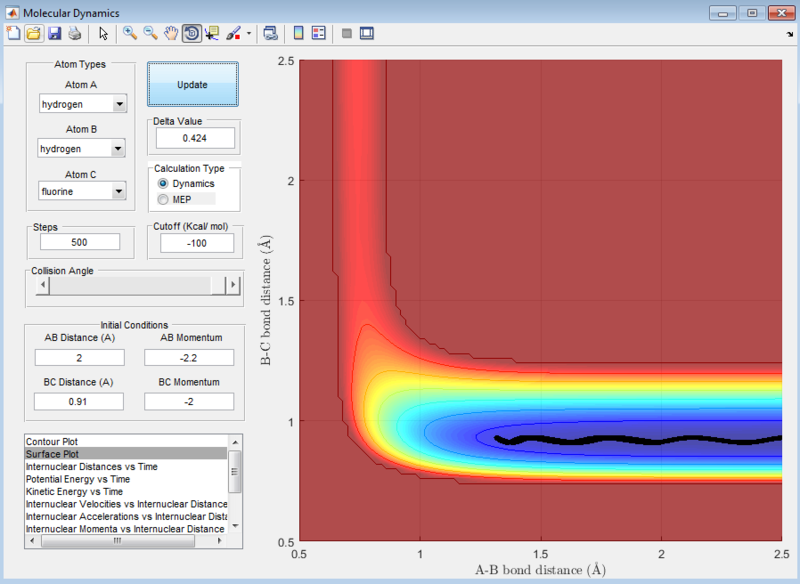Image resolution: width=800 pixels, height=584 pixels.
Task: Click the Collision Angle slider right arrow
Action: (x=233, y=285)
